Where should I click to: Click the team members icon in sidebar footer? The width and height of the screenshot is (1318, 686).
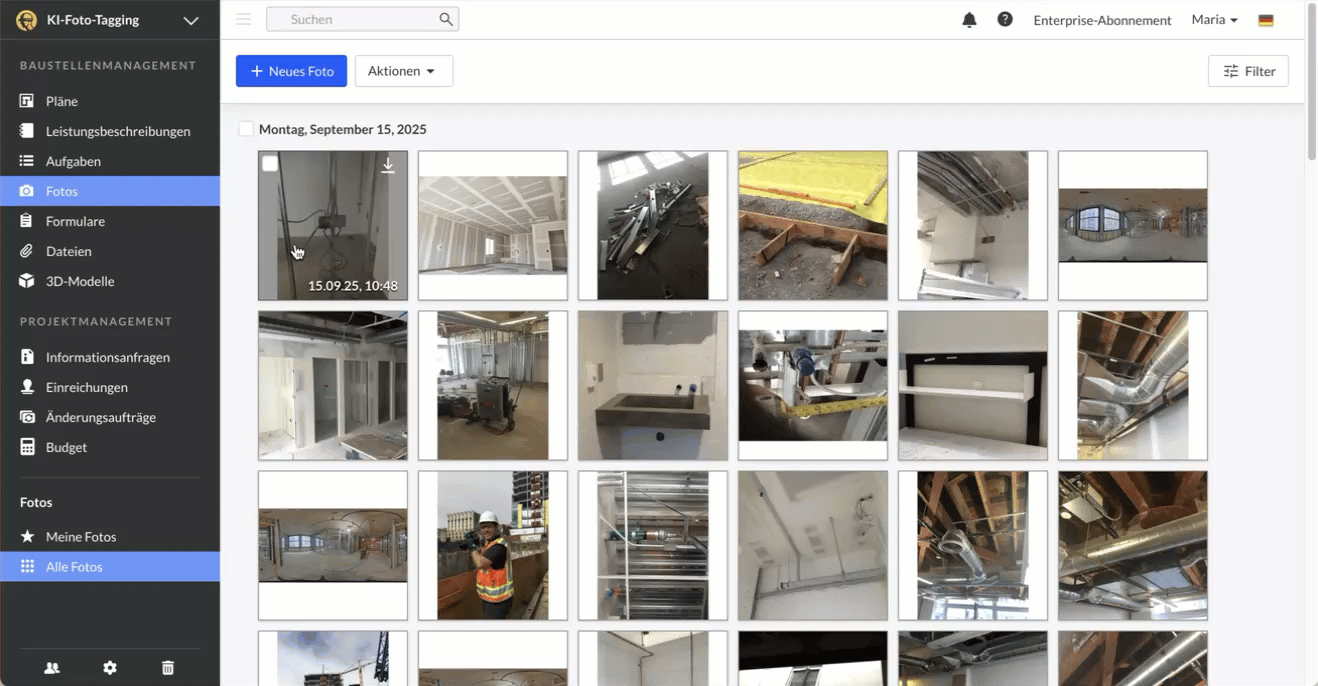pos(52,668)
